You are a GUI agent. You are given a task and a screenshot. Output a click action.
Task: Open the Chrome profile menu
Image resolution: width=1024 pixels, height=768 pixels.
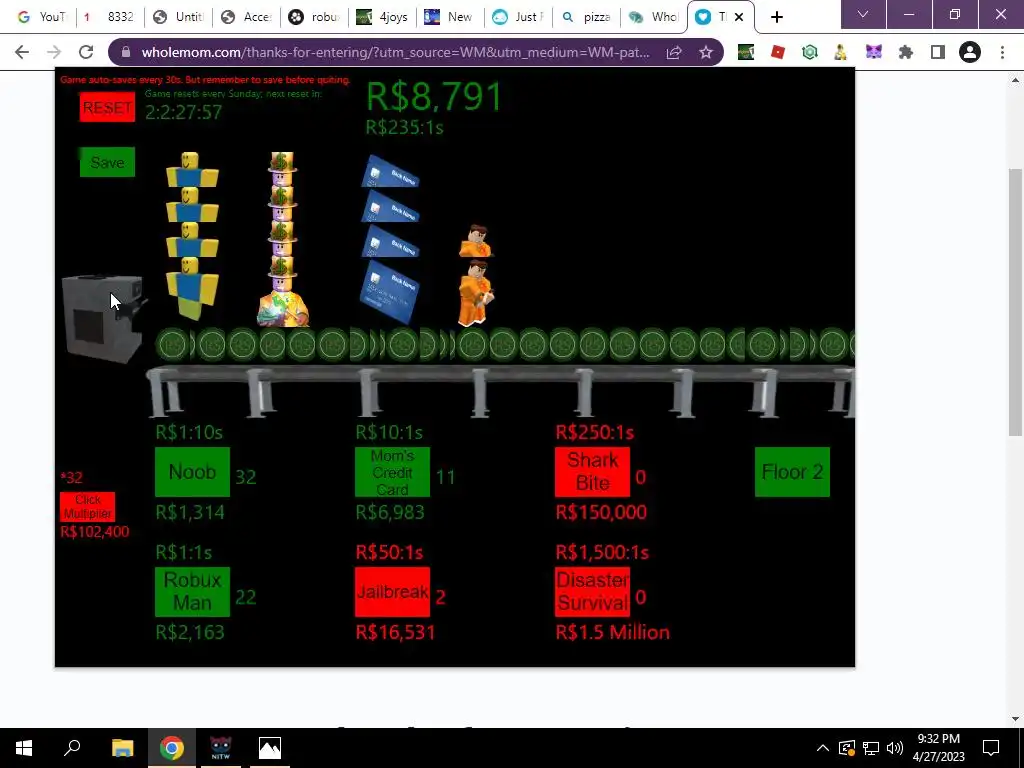(970, 52)
